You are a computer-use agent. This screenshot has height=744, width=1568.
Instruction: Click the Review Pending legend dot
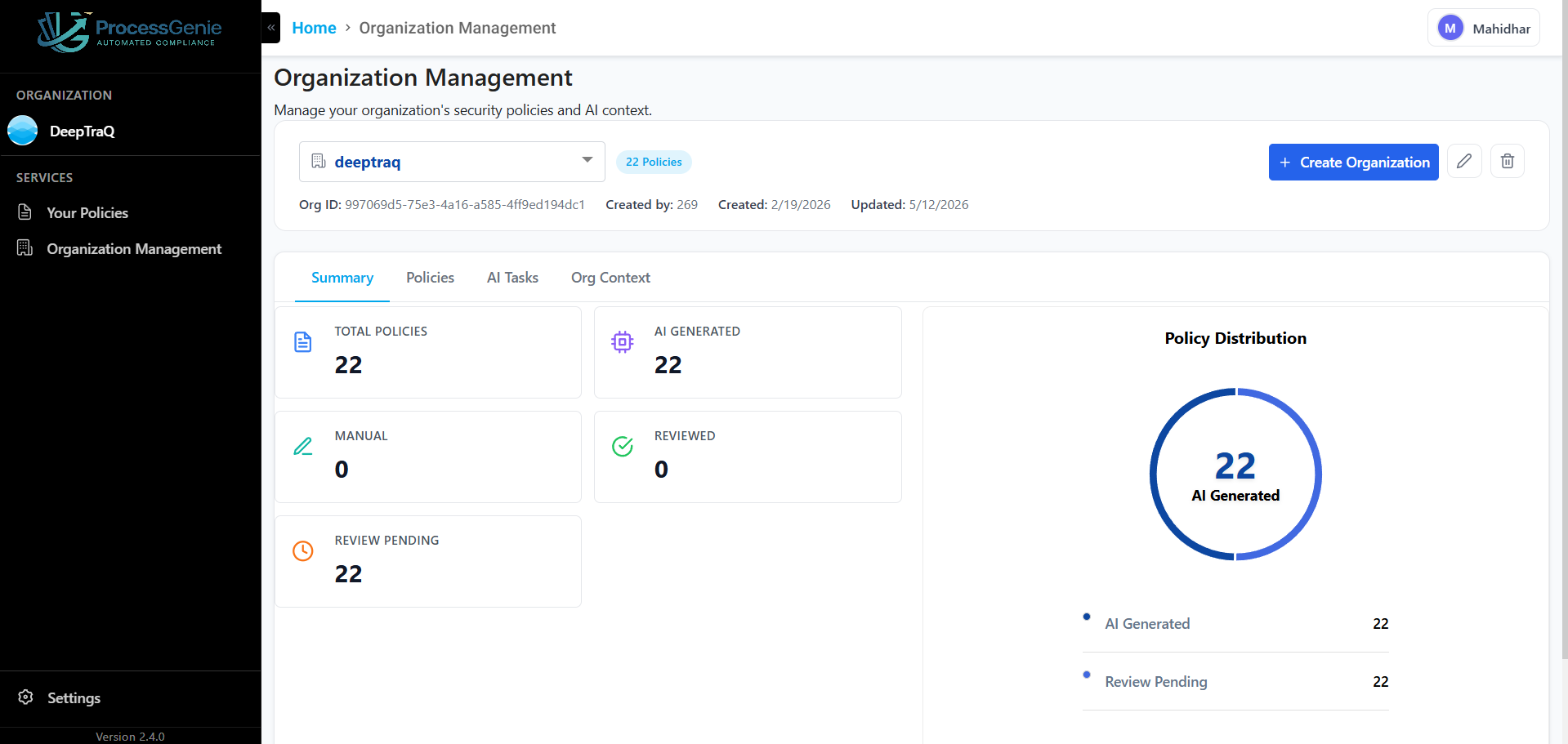coord(1087,675)
